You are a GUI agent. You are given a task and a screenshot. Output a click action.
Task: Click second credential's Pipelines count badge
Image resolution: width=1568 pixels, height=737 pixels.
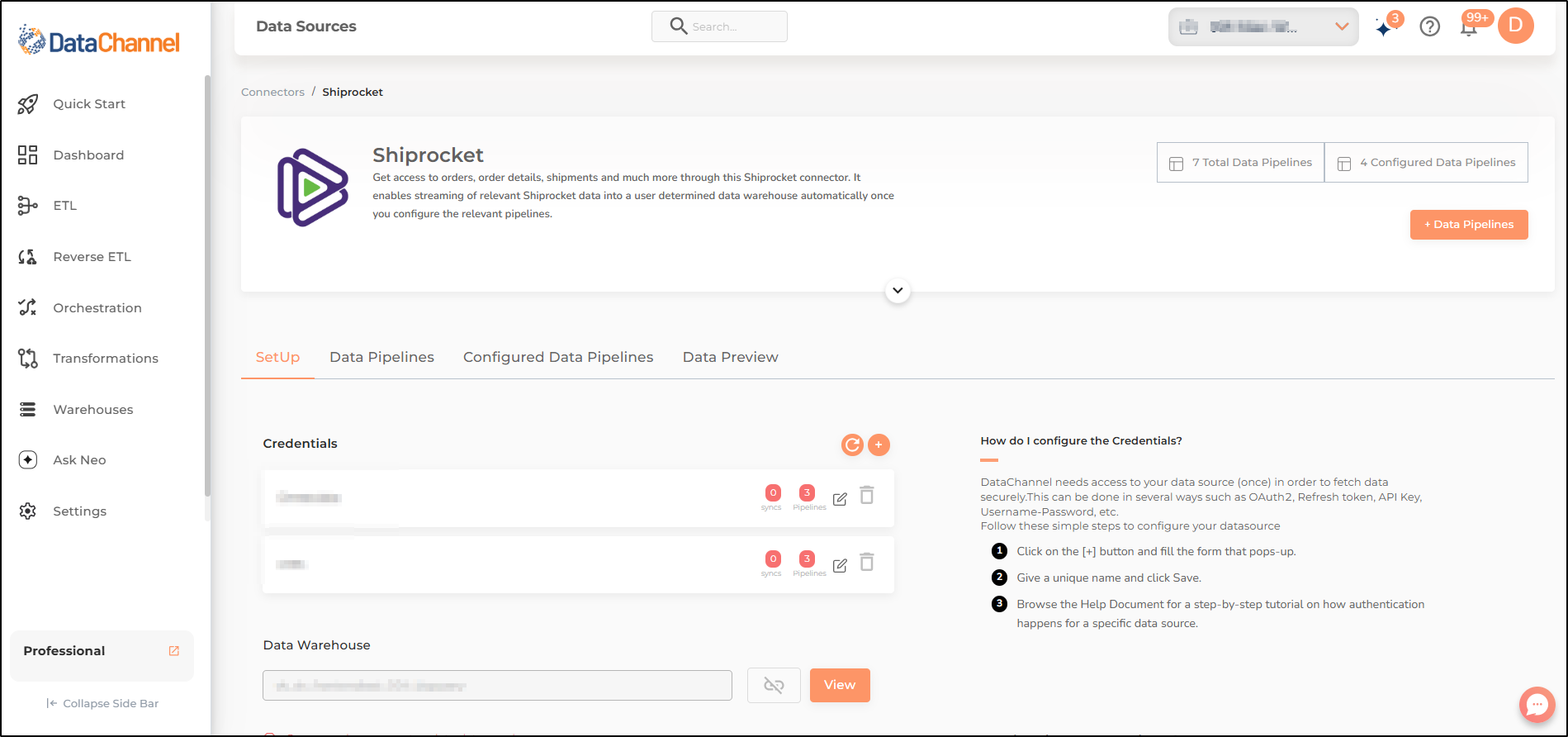point(808,559)
